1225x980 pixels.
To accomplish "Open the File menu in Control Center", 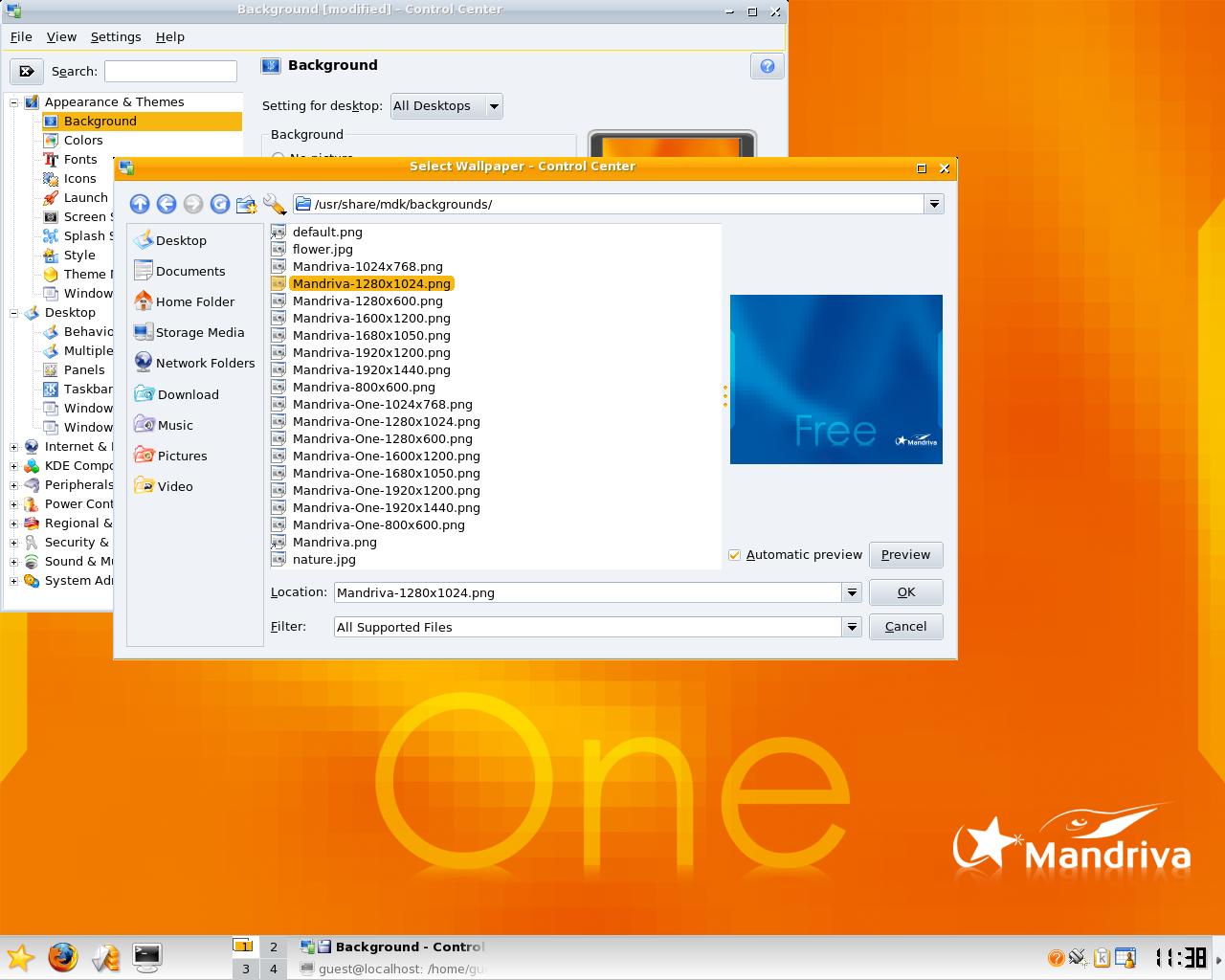I will pyautogui.click(x=21, y=36).
